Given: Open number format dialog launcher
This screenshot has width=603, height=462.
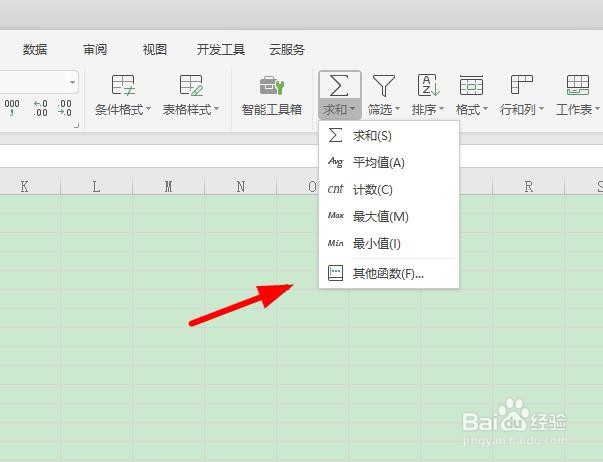Looking at the screenshot, I should tap(76, 125).
